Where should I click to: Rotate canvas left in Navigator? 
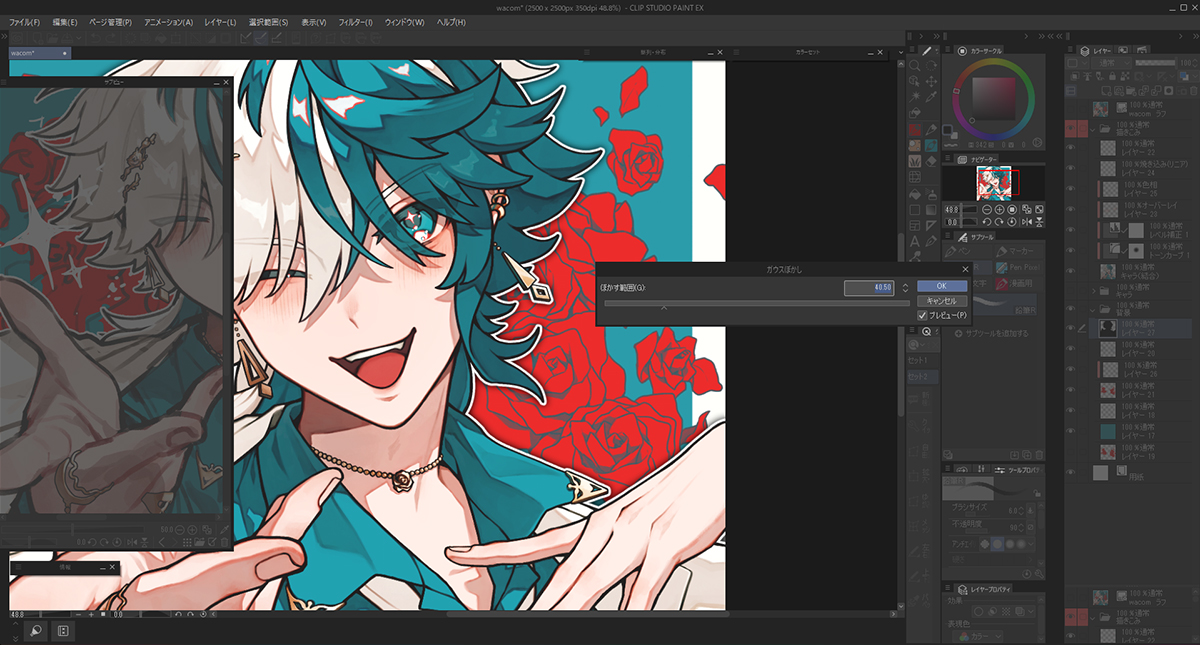click(x=987, y=222)
